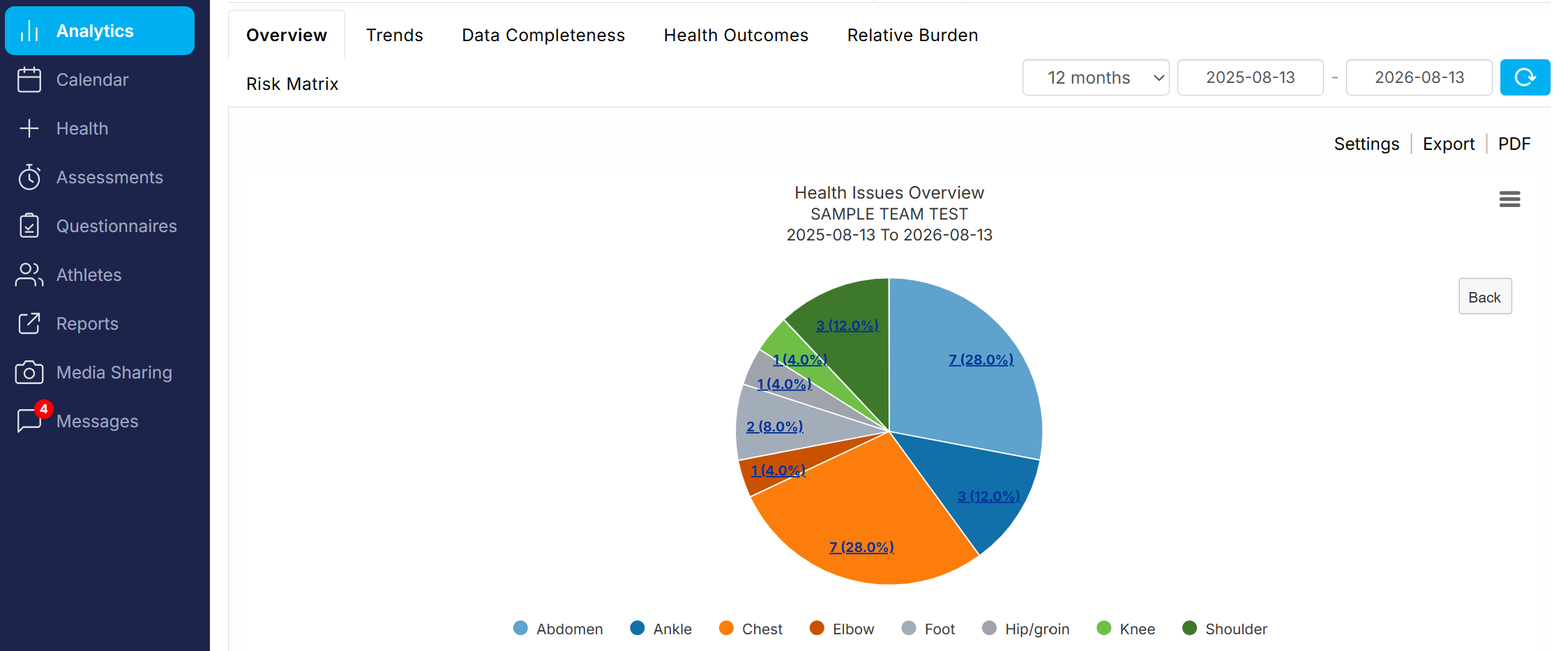Click the Export link

(1449, 144)
